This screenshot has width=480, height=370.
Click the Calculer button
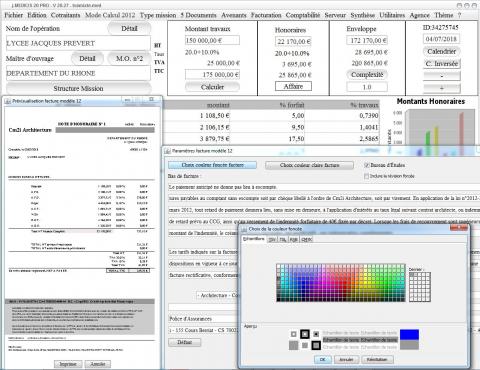[212, 87]
